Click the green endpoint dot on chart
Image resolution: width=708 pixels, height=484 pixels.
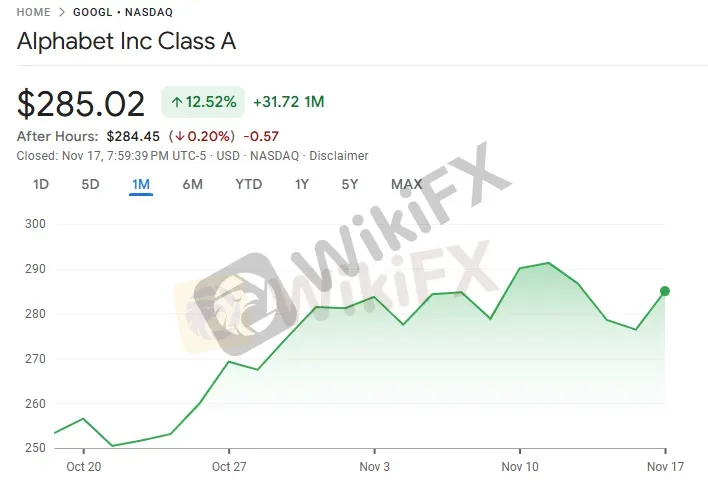coord(665,291)
